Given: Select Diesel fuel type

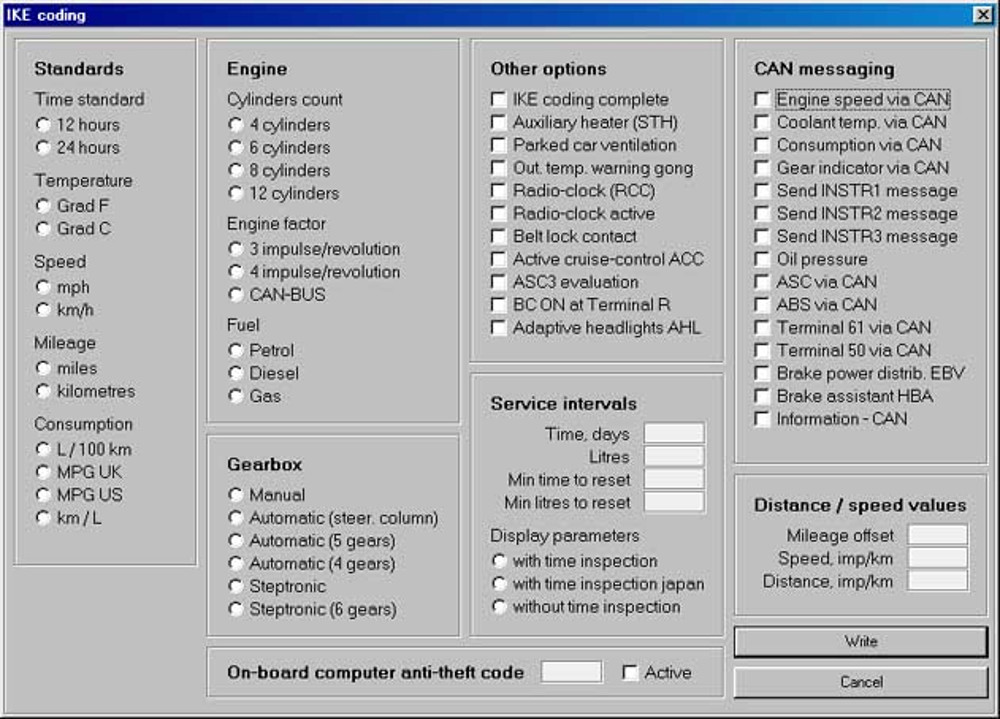Looking at the screenshot, I should click(x=236, y=373).
